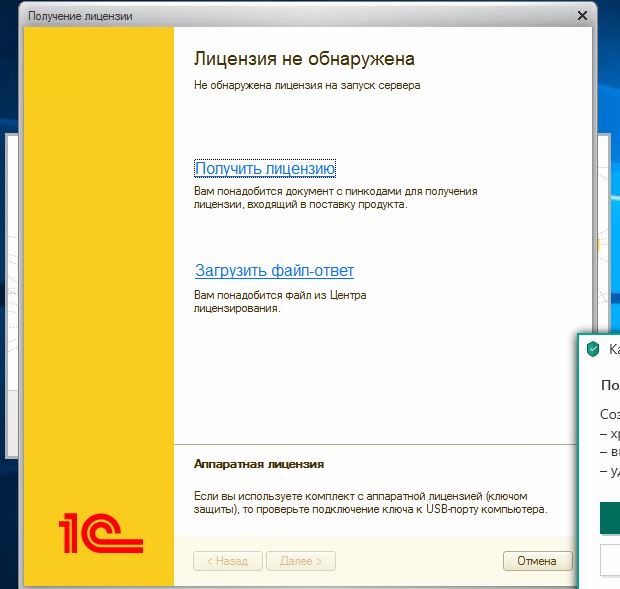This screenshot has height=589, width=620.
Task: Click the pin-code document description text
Action: pyautogui.click(x=335, y=197)
